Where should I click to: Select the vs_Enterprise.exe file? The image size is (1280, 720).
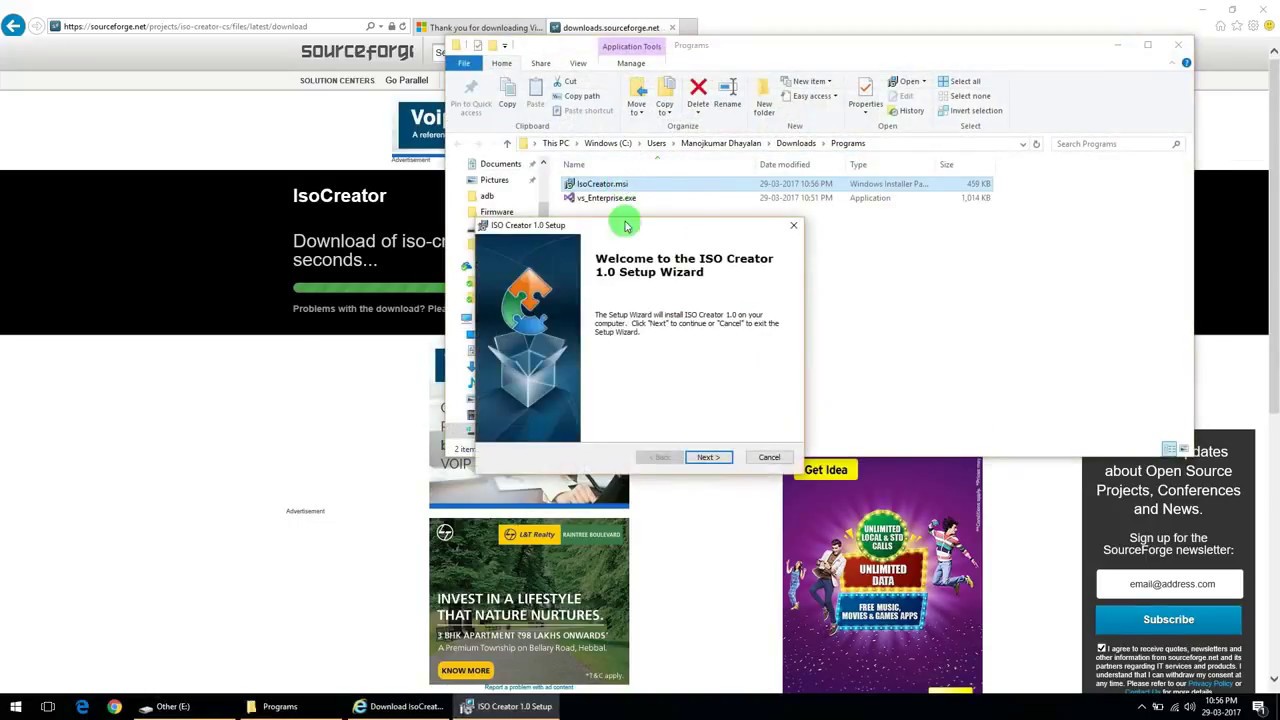click(x=606, y=198)
